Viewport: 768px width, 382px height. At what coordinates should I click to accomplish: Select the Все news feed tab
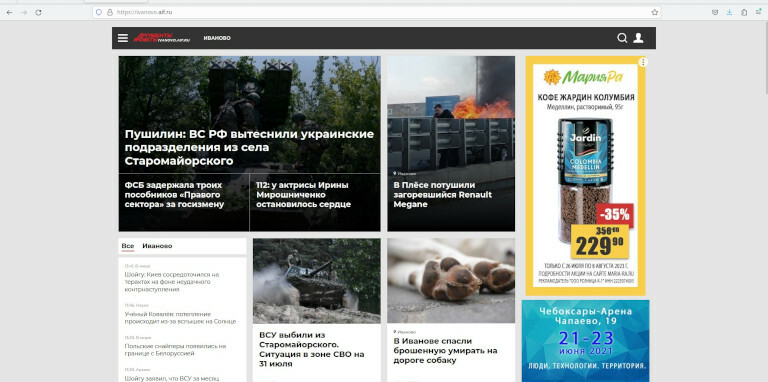[128, 246]
